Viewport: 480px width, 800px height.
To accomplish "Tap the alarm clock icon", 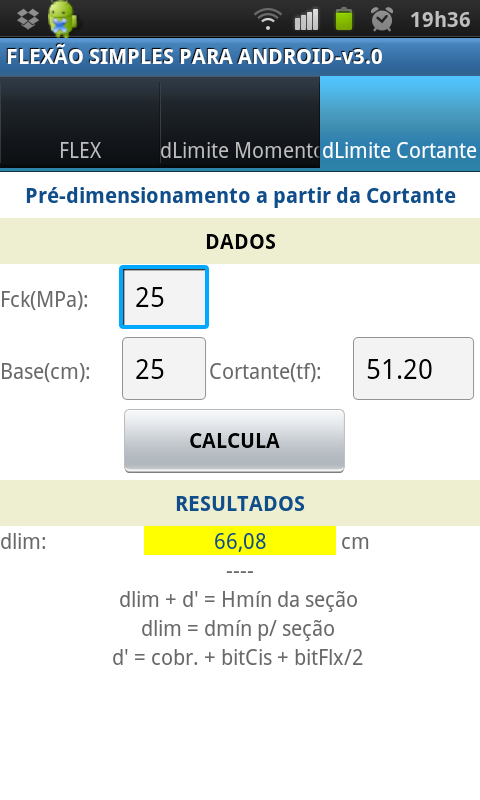I will (382, 19).
